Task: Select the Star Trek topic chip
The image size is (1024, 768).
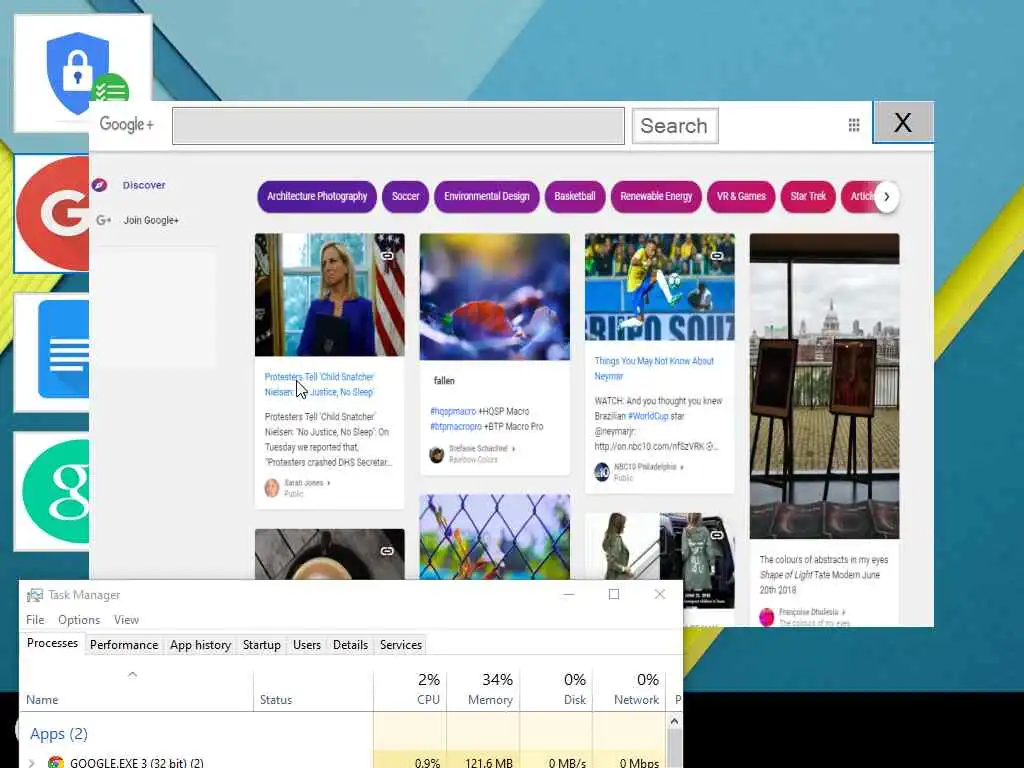Action: pyautogui.click(x=808, y=197)
